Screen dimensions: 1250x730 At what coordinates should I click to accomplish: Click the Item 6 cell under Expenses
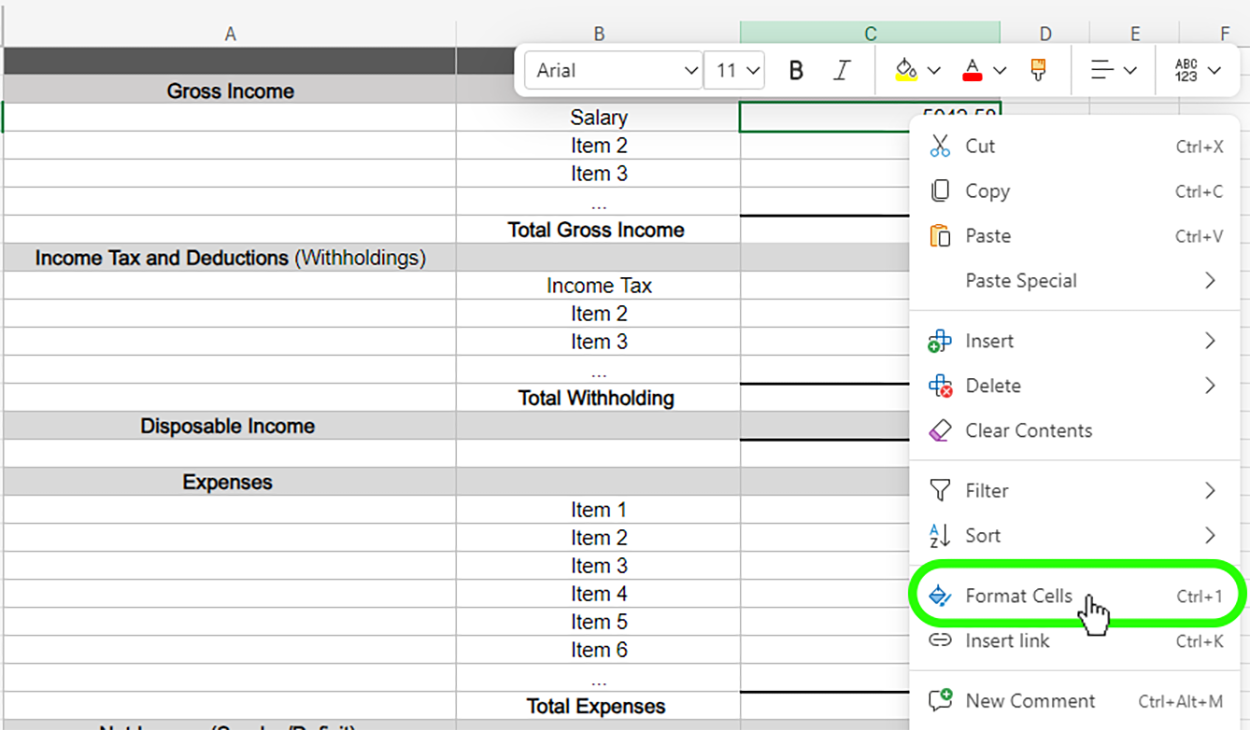coord(599,650)
